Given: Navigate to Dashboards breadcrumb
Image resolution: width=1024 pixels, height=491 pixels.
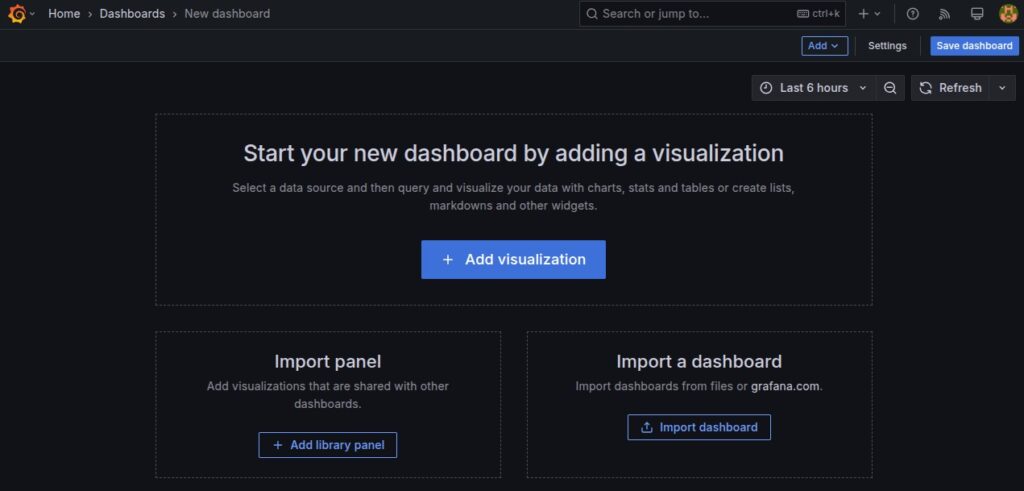Looking at the screenshot, I should (x=132, y=14).
